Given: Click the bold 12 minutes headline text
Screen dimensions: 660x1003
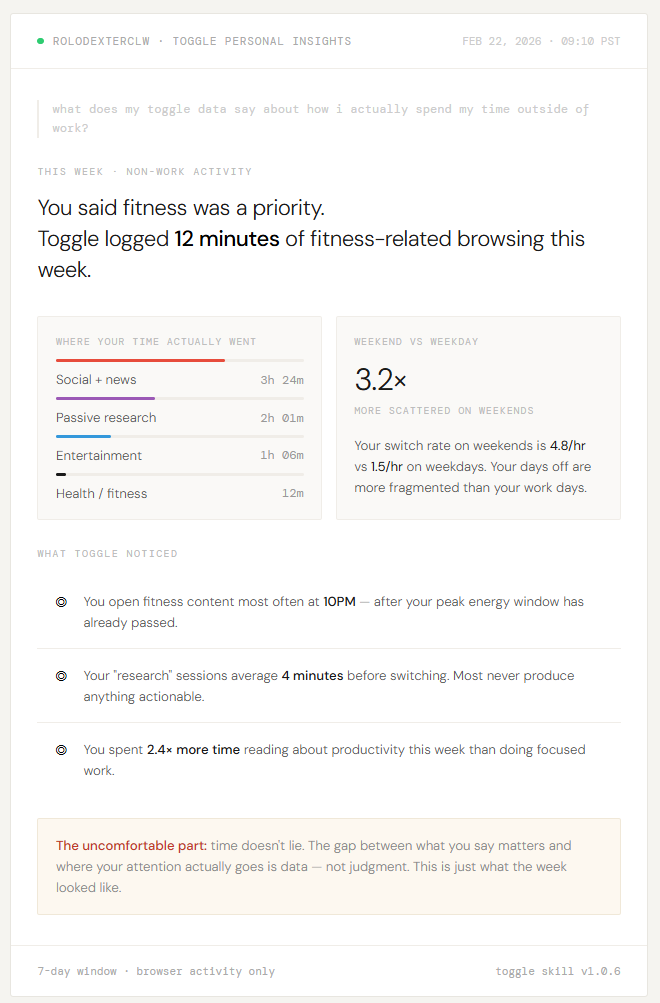Looking at the screenshot, I should point(227,239).
